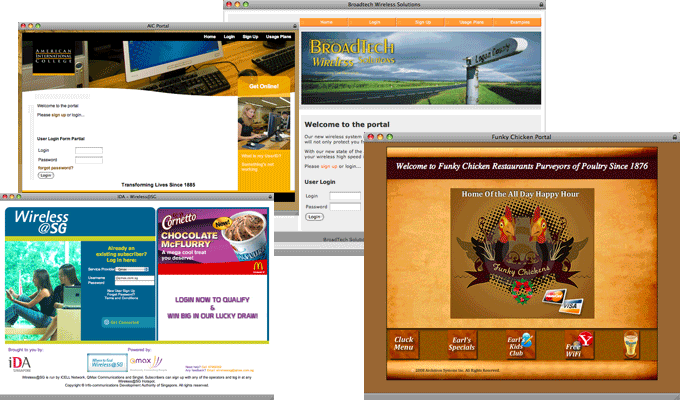Viewport: 680px width, 400px height.
Task: Open the Cornetto Chocolate McFlurry ad banner
Action: click(212, 241)
